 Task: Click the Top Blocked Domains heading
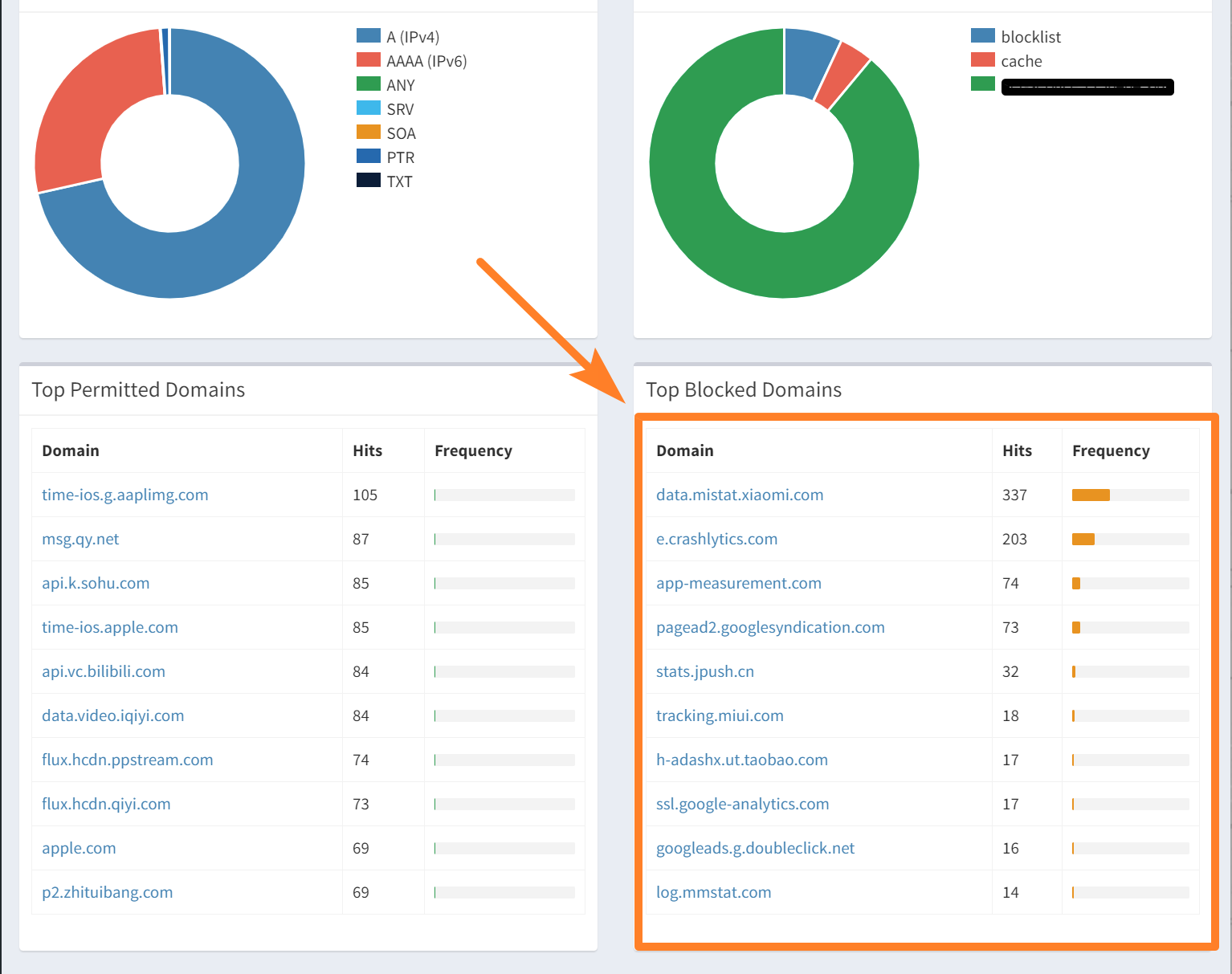744,389
